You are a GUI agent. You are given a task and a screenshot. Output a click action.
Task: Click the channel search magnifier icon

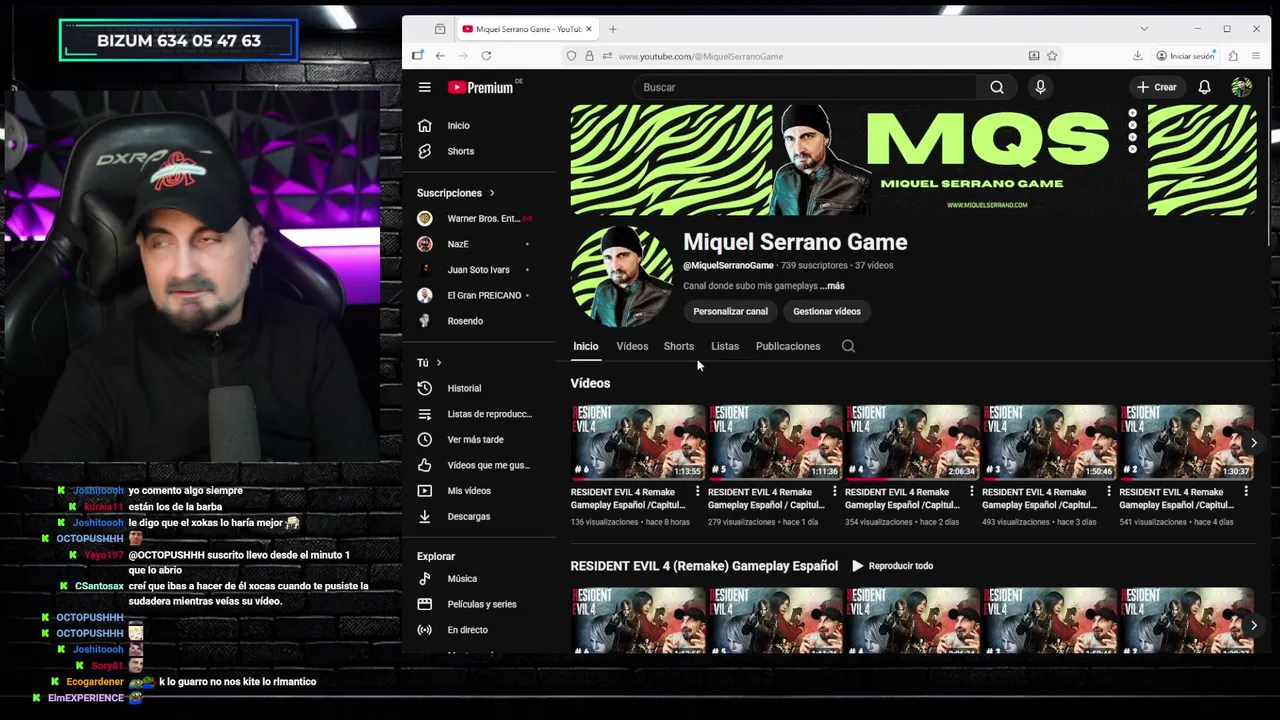click(848, 346)
